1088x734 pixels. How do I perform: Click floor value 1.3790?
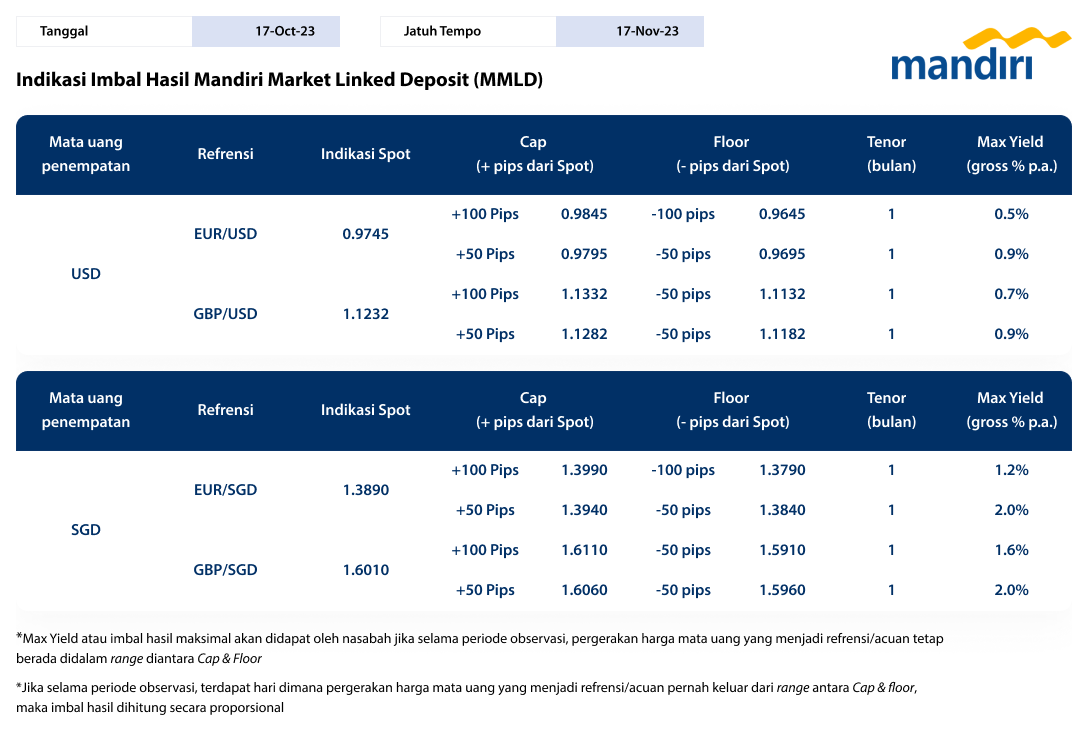click(782, 470)
